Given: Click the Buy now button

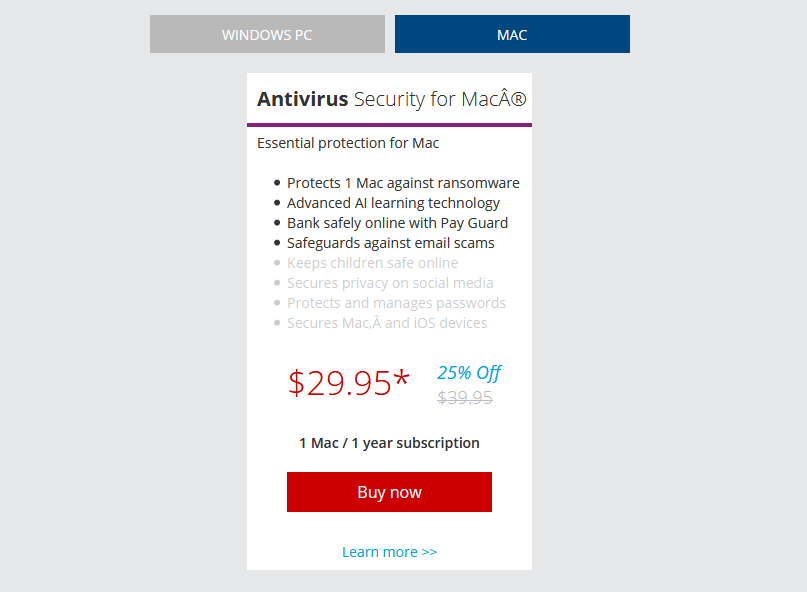Looking at the screenshot, I should (389, 491).
